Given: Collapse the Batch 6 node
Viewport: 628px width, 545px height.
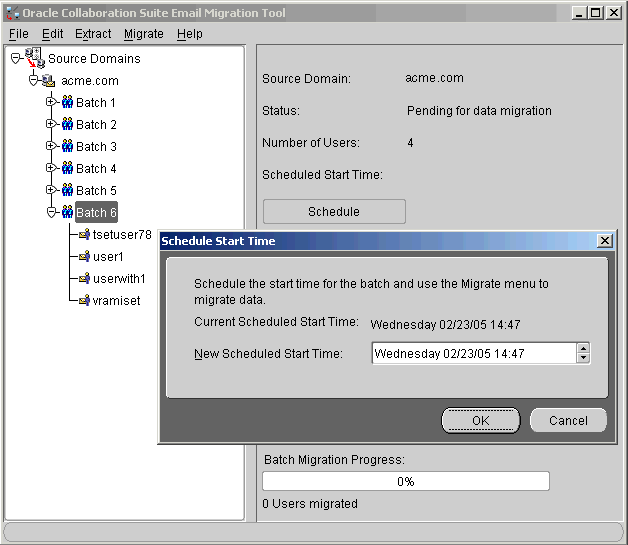Looking at the screenshot, I should click(51, 212).
